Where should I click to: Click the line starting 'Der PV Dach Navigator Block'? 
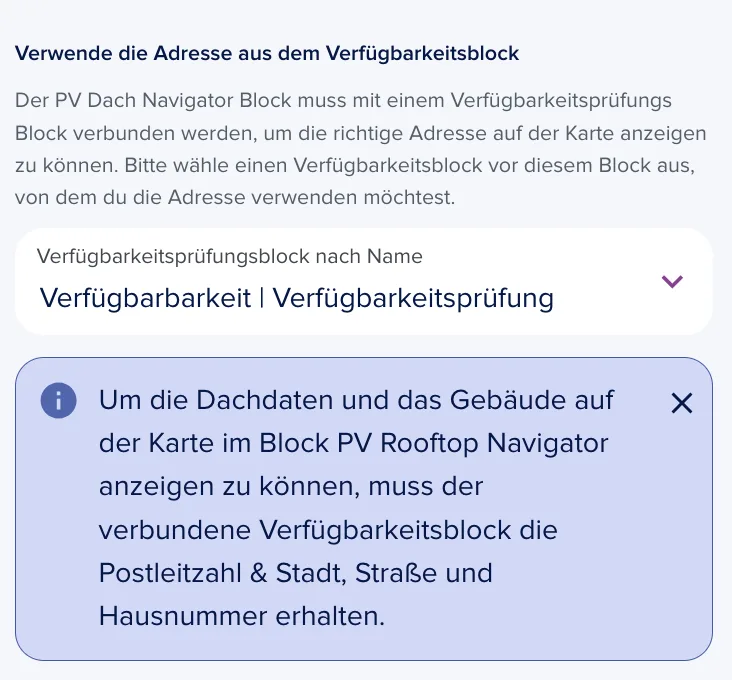click(x=343, y=100)
